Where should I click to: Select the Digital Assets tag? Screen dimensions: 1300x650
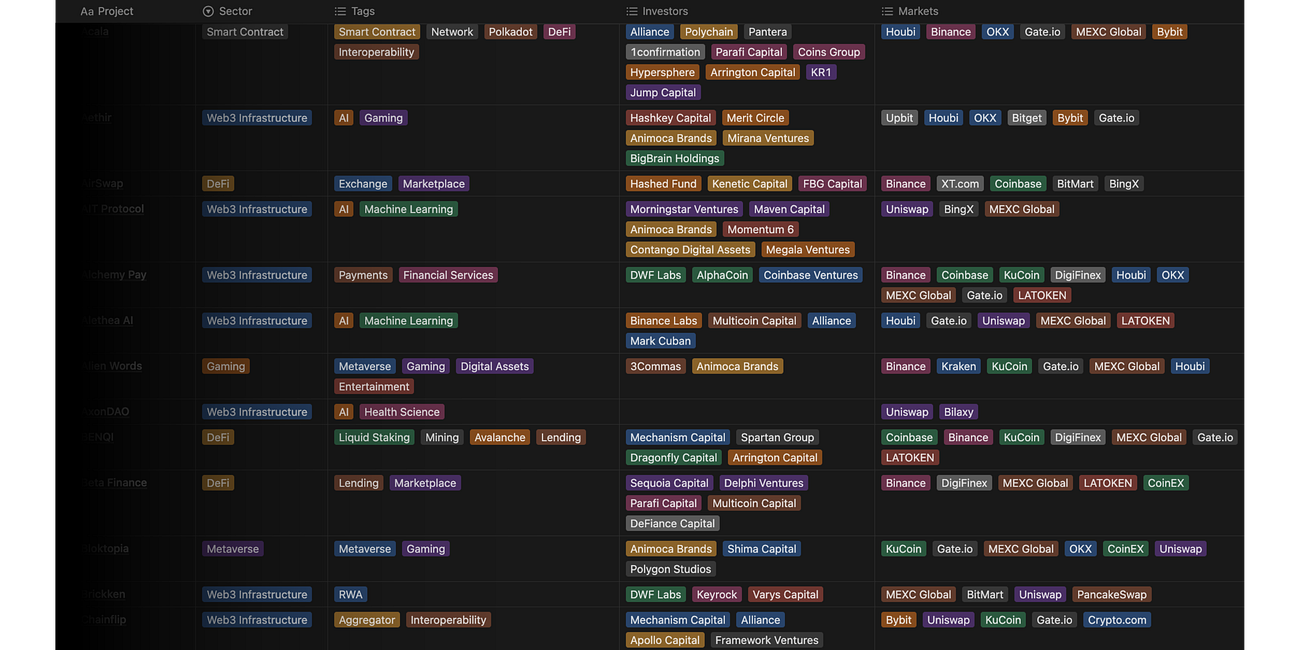click(x=495, y=367)
